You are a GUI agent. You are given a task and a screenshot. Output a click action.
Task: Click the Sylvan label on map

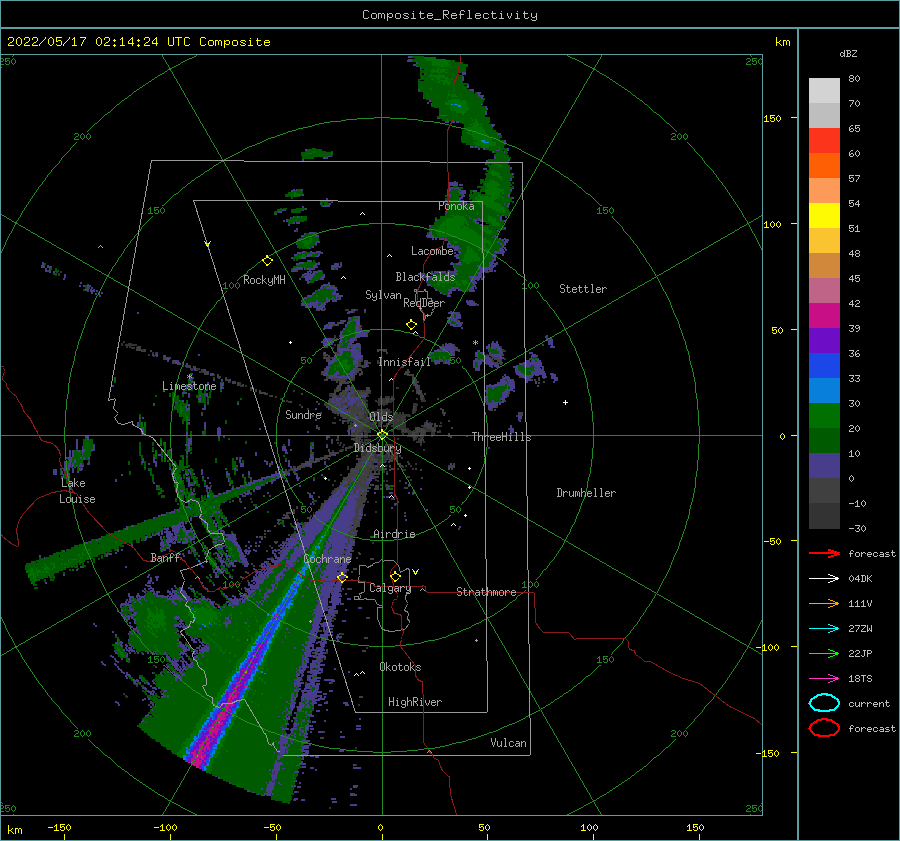pos(383,295)
